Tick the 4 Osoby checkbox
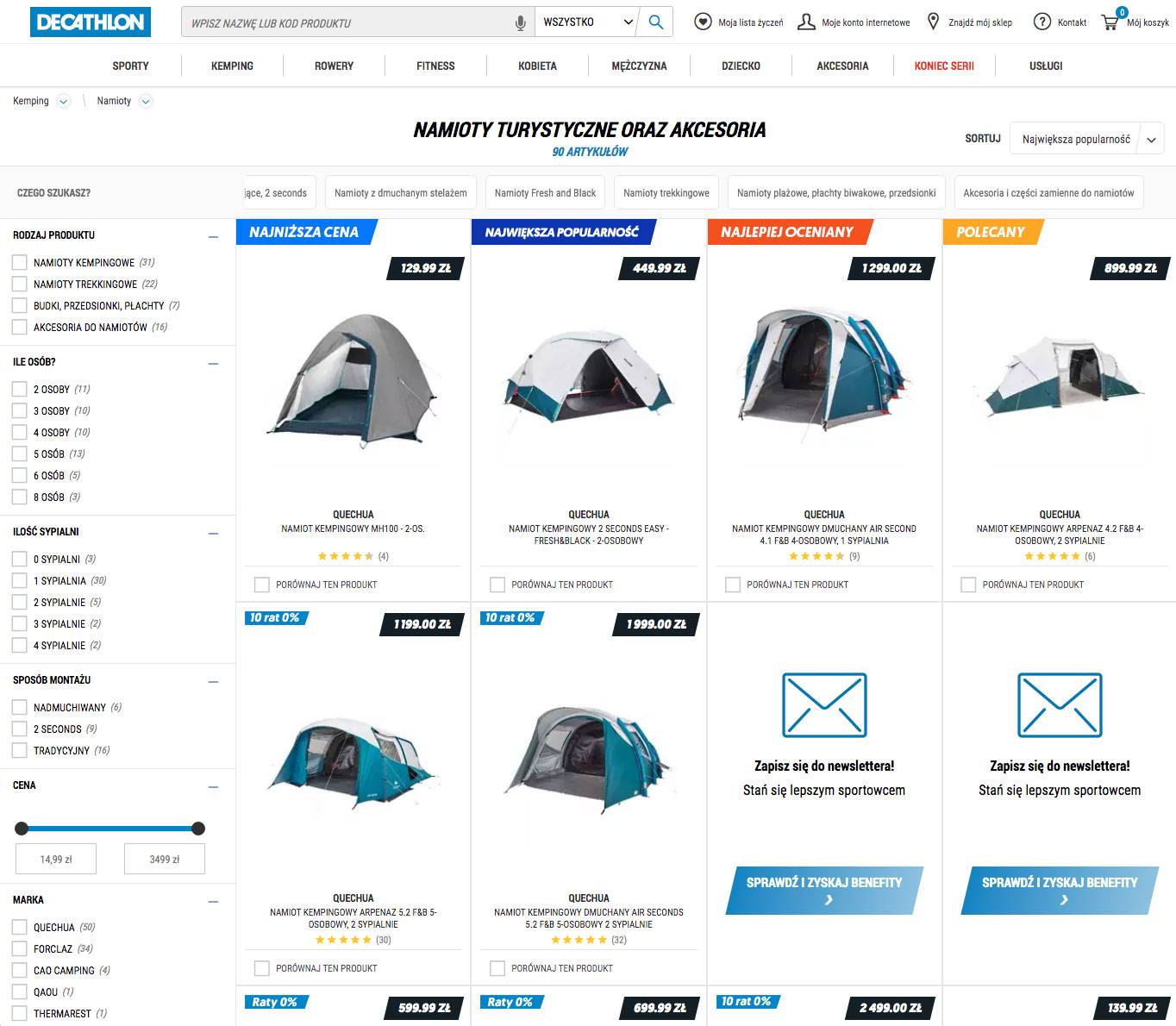Image resolution: width=1176 pixels, height=1026 pixels. (20, 432)
